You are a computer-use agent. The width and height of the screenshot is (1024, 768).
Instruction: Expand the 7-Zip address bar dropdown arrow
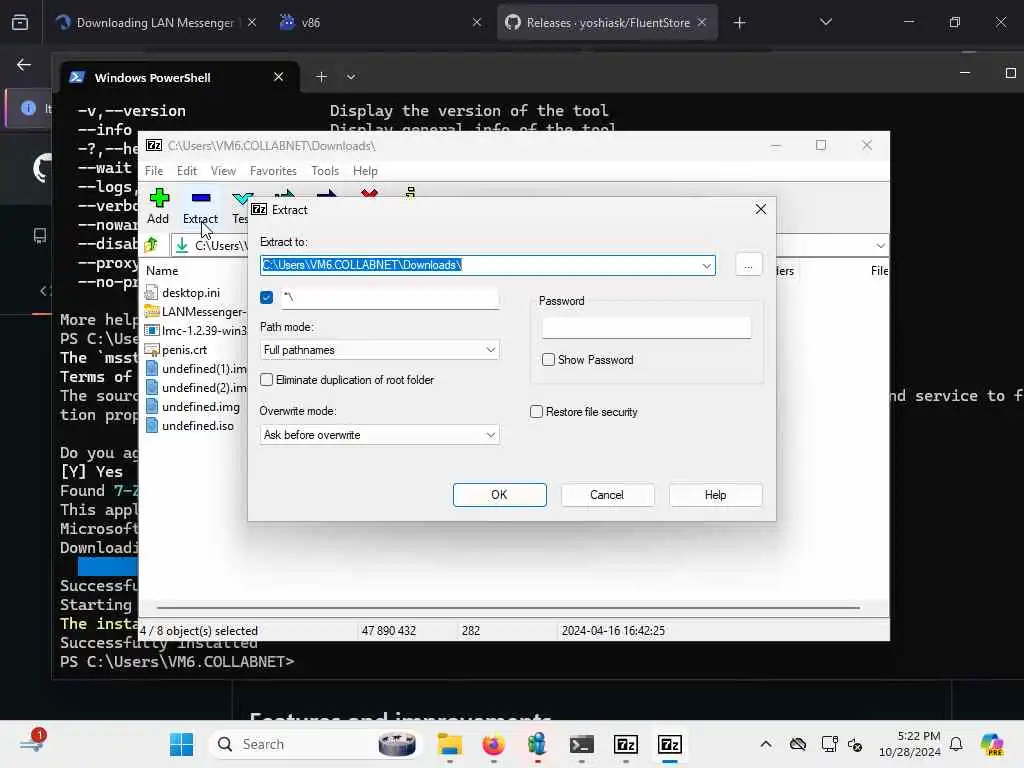880,246
